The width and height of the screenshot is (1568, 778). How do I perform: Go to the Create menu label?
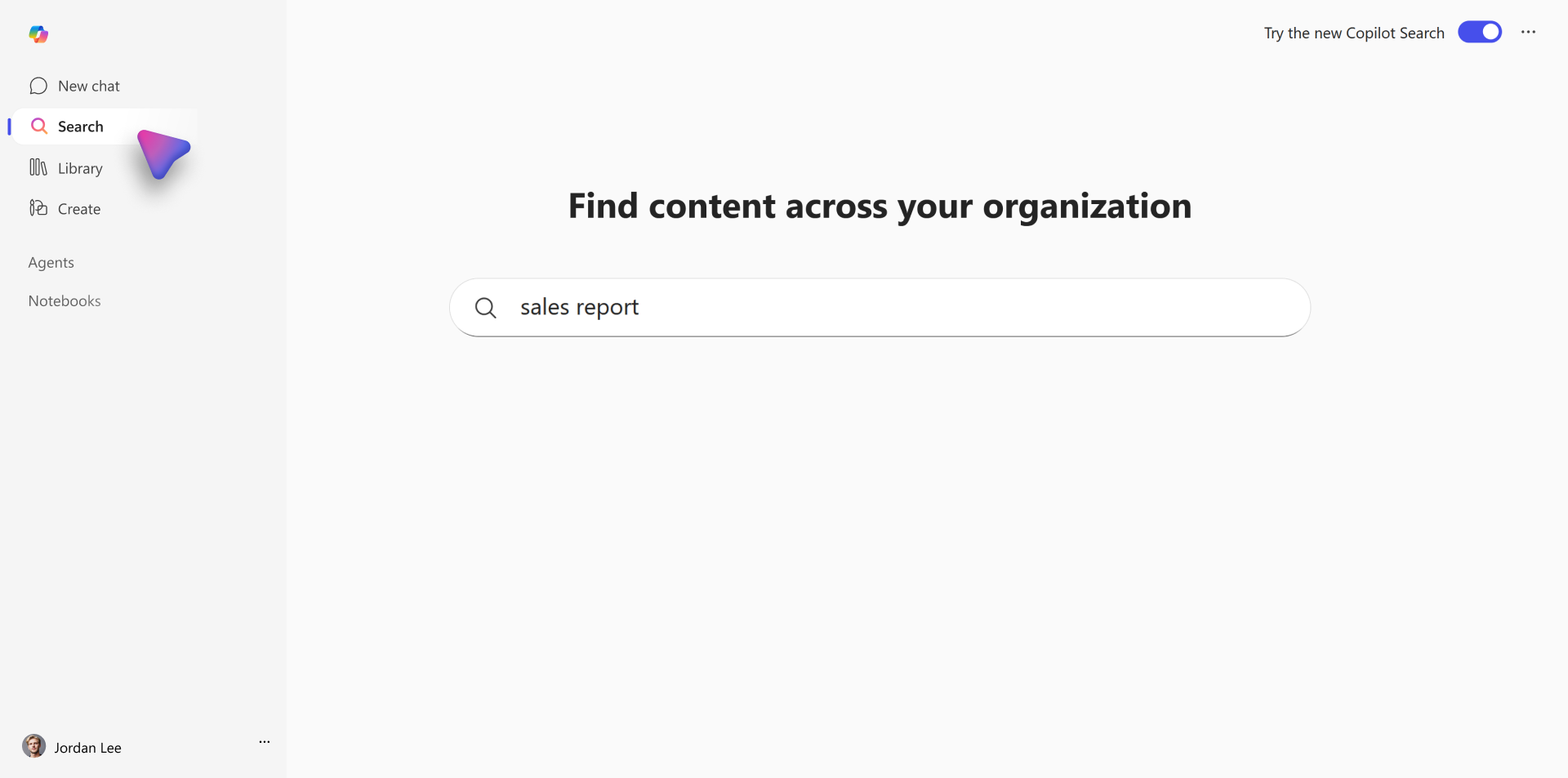[x=79, y=209]
